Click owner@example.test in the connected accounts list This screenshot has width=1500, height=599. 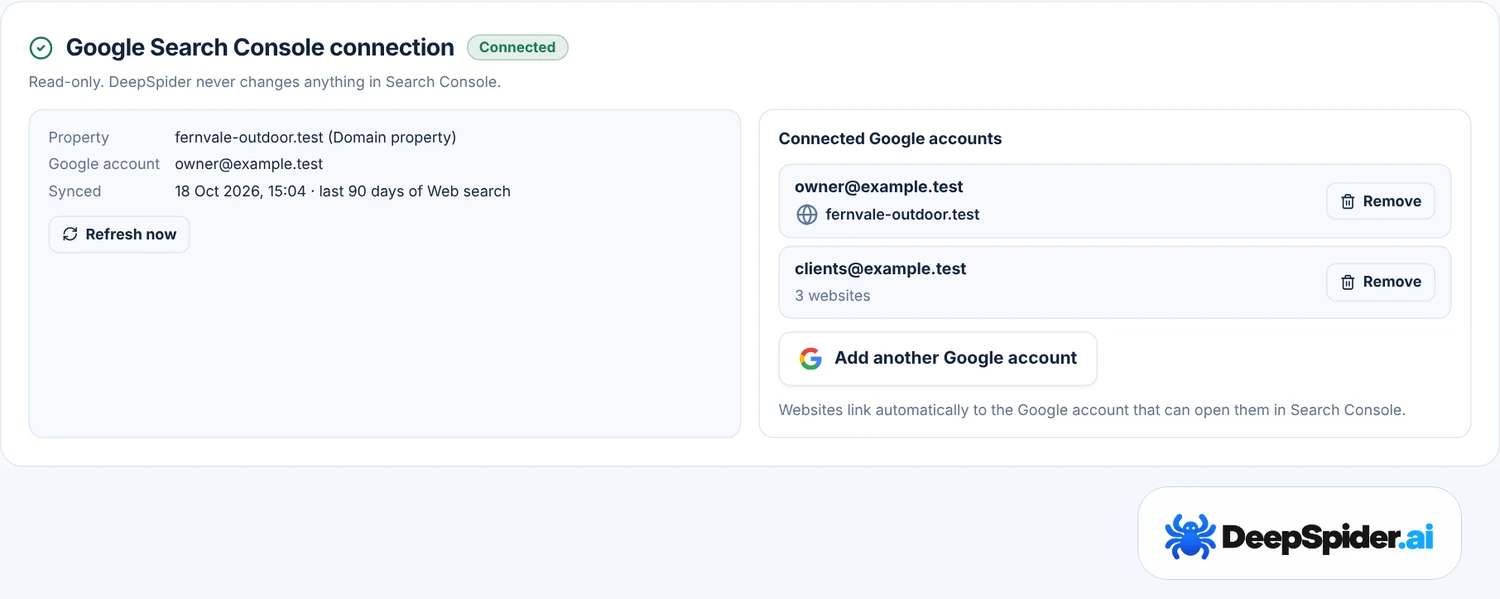[879, 186]
